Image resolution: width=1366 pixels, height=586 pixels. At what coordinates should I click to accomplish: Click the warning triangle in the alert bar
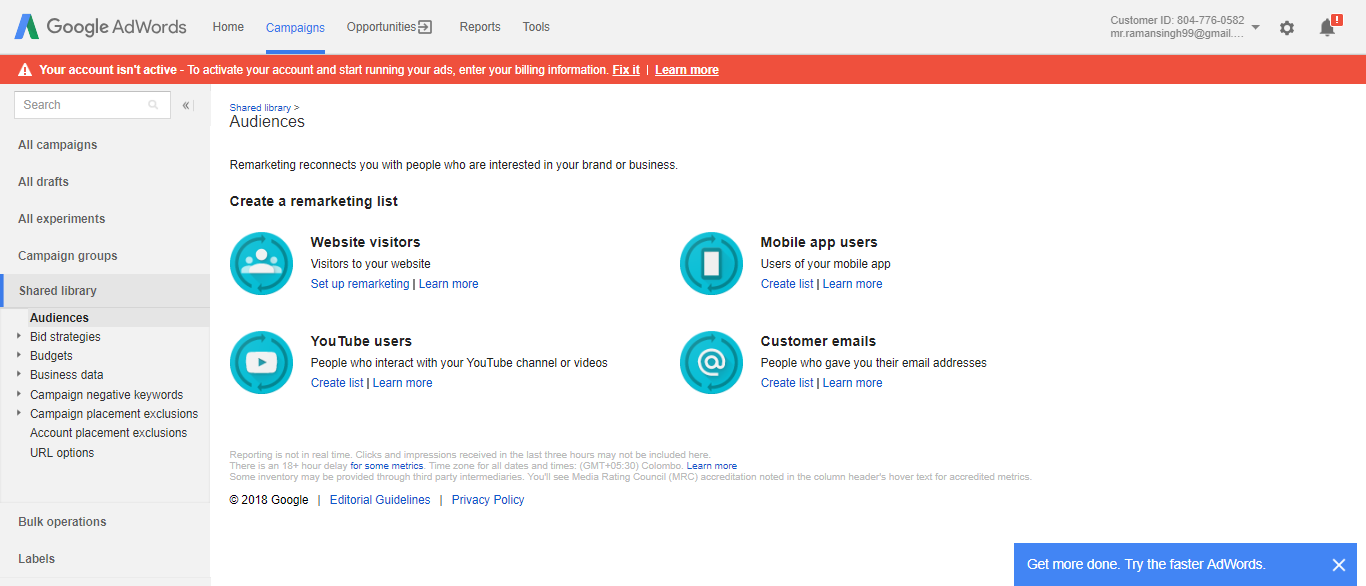point(25,70)
